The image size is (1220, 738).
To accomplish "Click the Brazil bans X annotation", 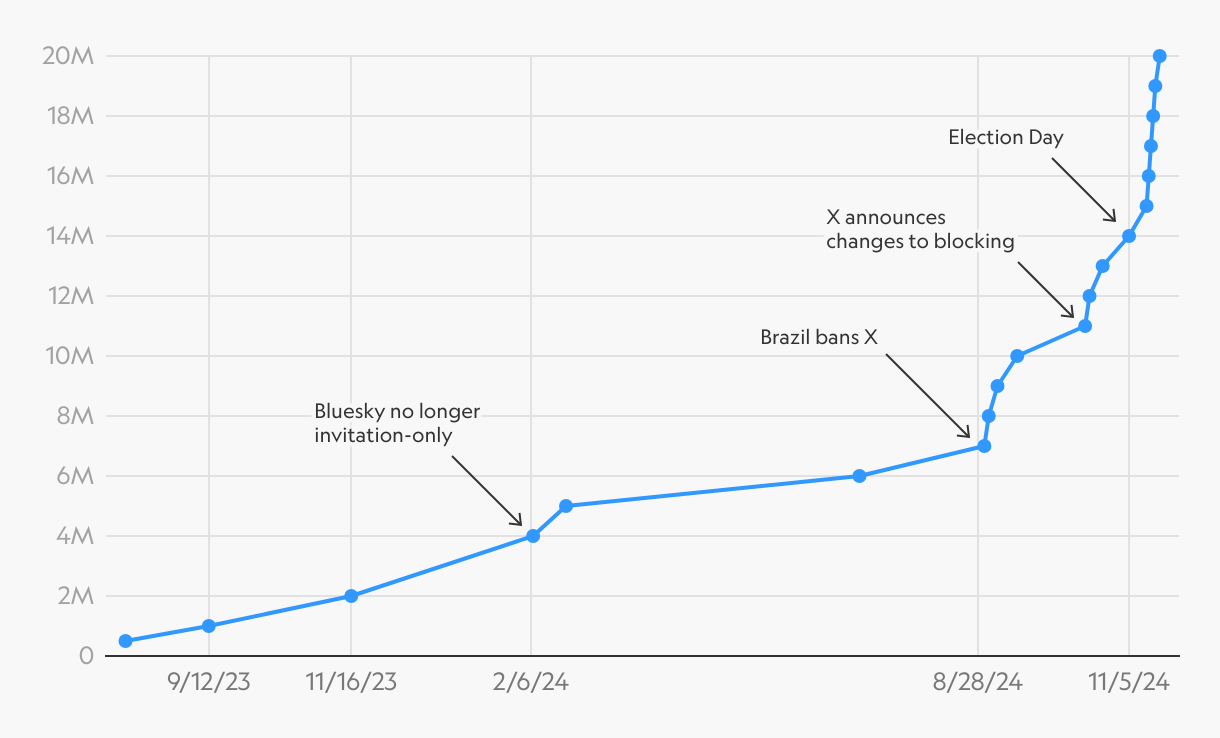I will (x=819, y=337).
